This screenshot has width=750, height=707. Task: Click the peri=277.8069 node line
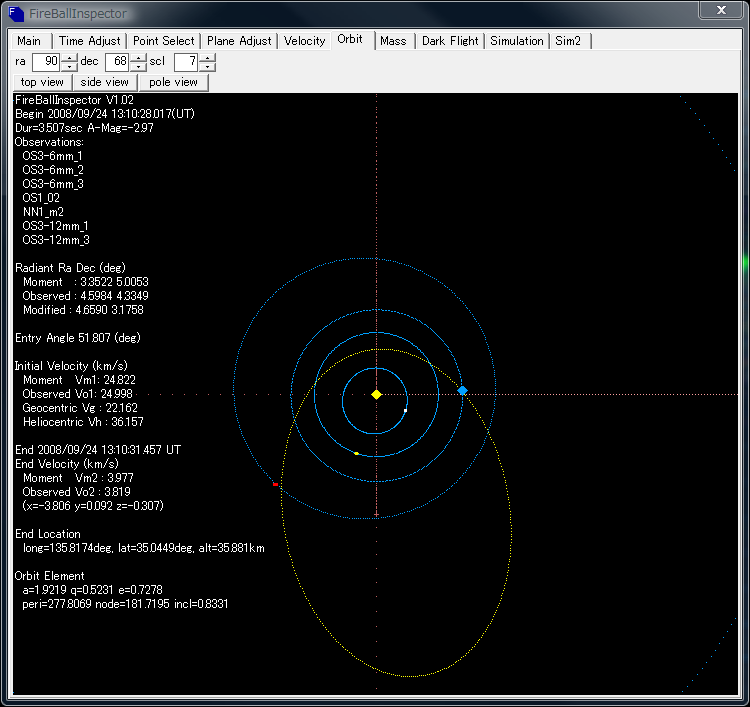tap(125, 604)
